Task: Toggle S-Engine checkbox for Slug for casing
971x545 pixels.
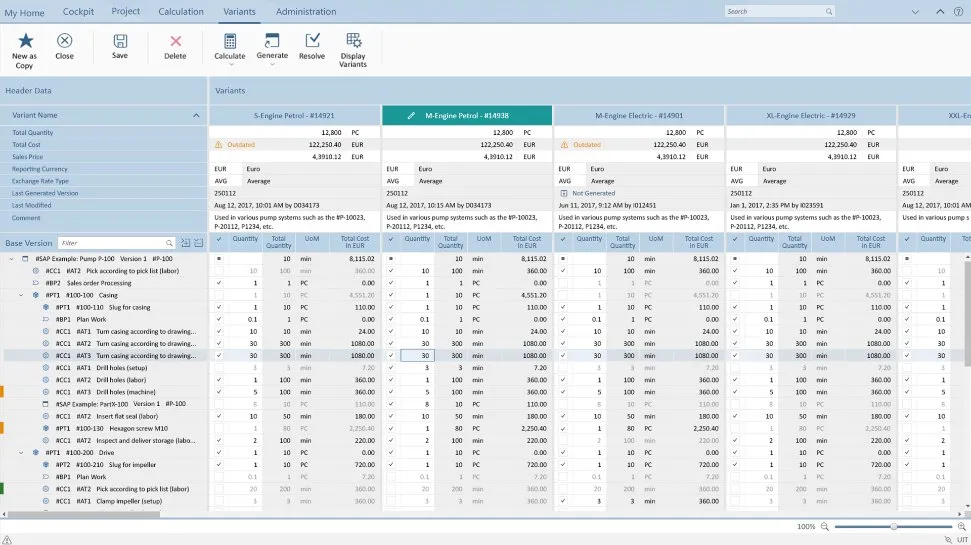Action: coord(218,307)
